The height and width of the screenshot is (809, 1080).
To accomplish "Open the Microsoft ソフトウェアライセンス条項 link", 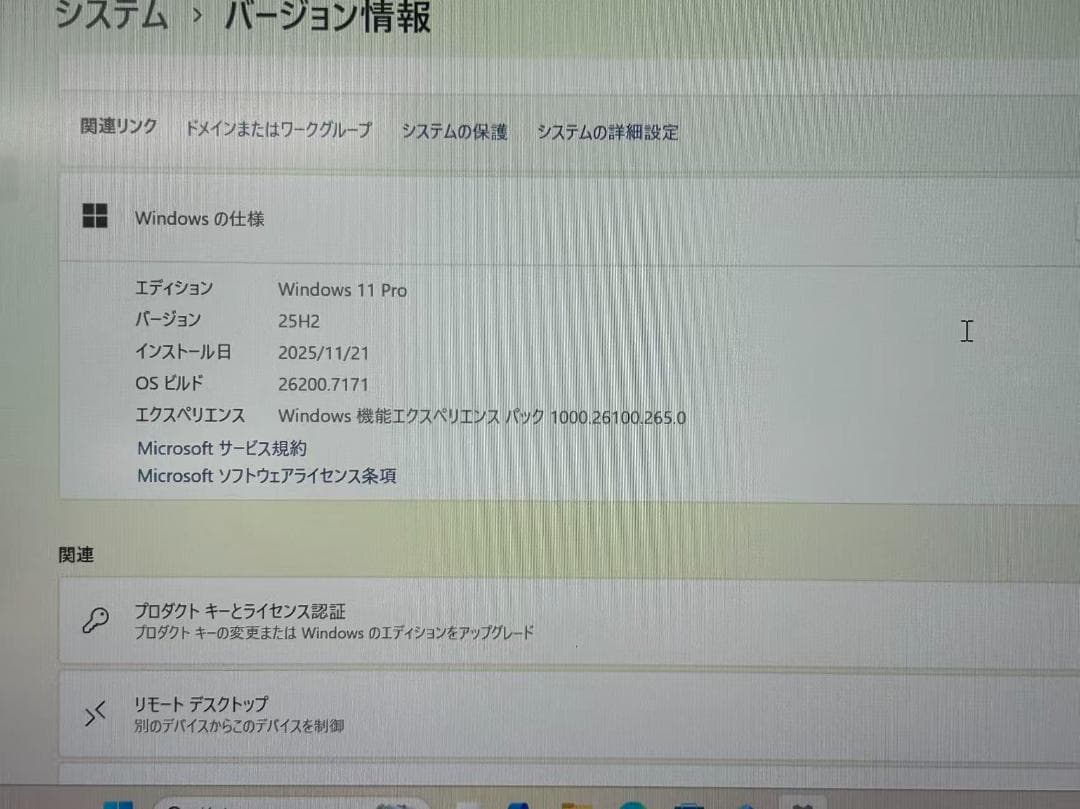I will pyautogui.click(x=267, y=476).
